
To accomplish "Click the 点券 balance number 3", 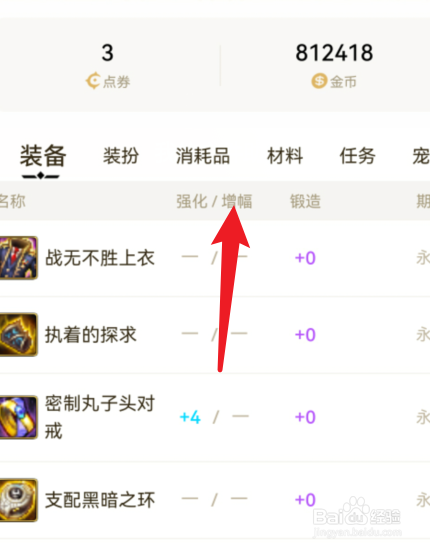I will 108,53.
